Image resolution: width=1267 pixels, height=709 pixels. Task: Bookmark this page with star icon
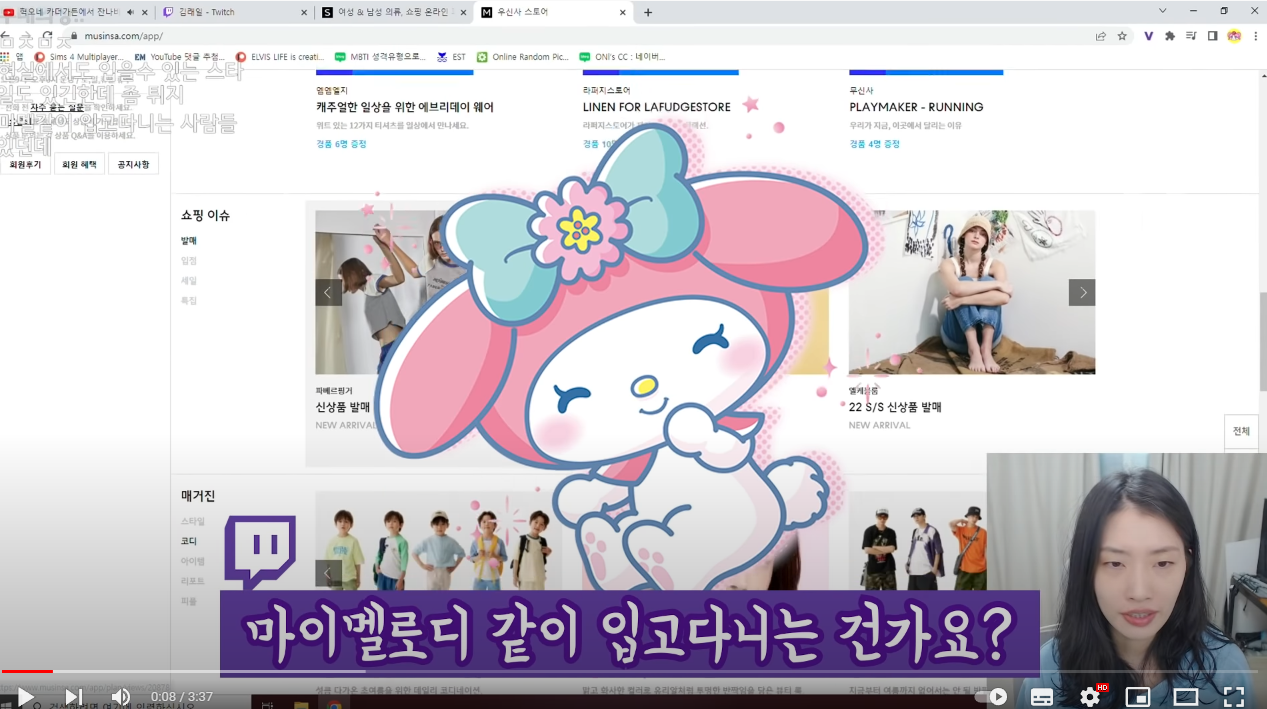click(x=1122, y=36)
